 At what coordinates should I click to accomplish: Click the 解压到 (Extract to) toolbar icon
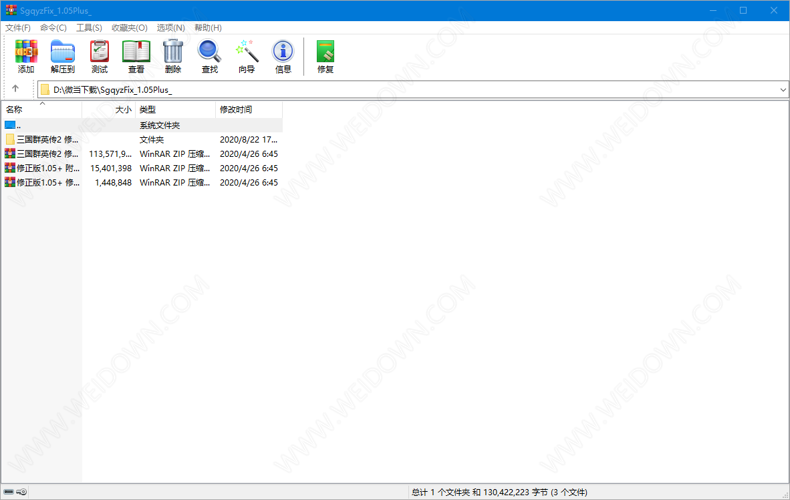coord(63,51)
